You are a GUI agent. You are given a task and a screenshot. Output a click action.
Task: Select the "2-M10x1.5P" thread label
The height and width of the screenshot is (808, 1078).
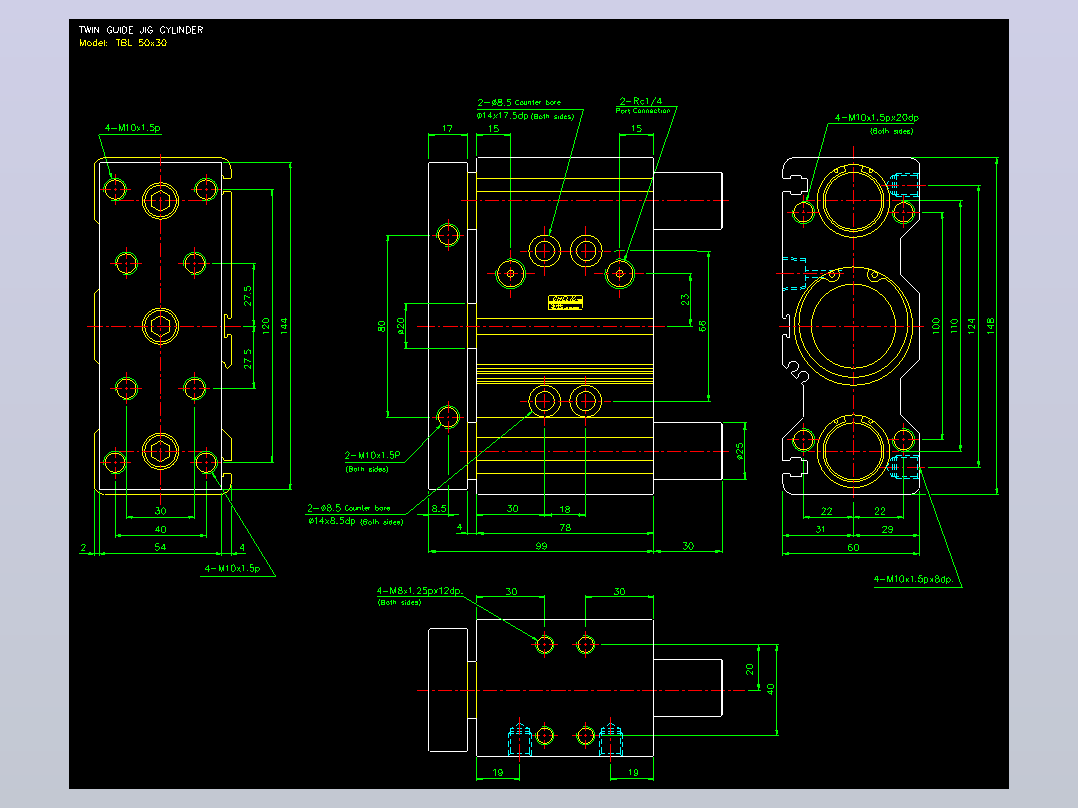(x=372, y=455)
